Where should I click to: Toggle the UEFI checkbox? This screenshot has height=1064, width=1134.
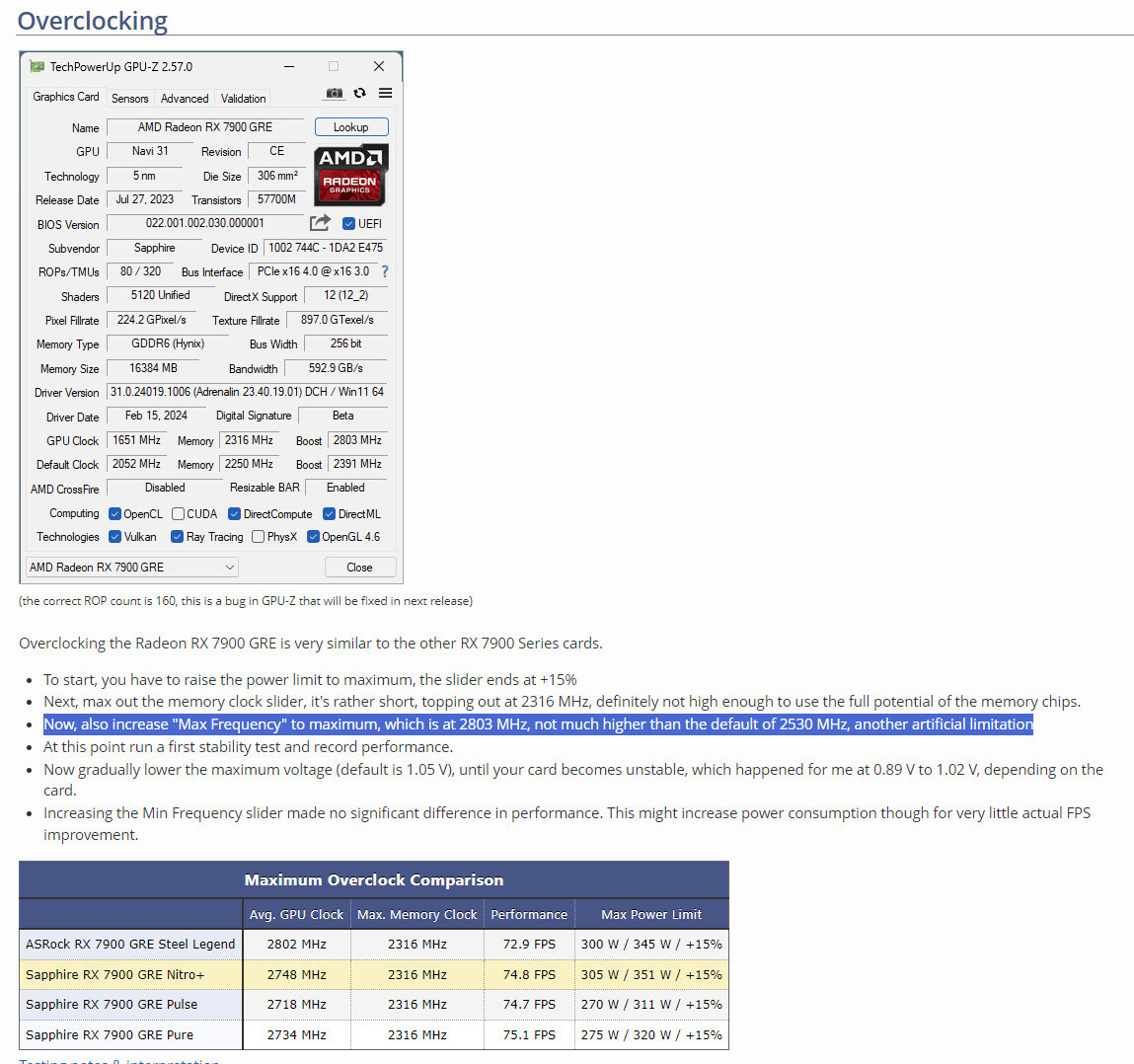[348, 223]
